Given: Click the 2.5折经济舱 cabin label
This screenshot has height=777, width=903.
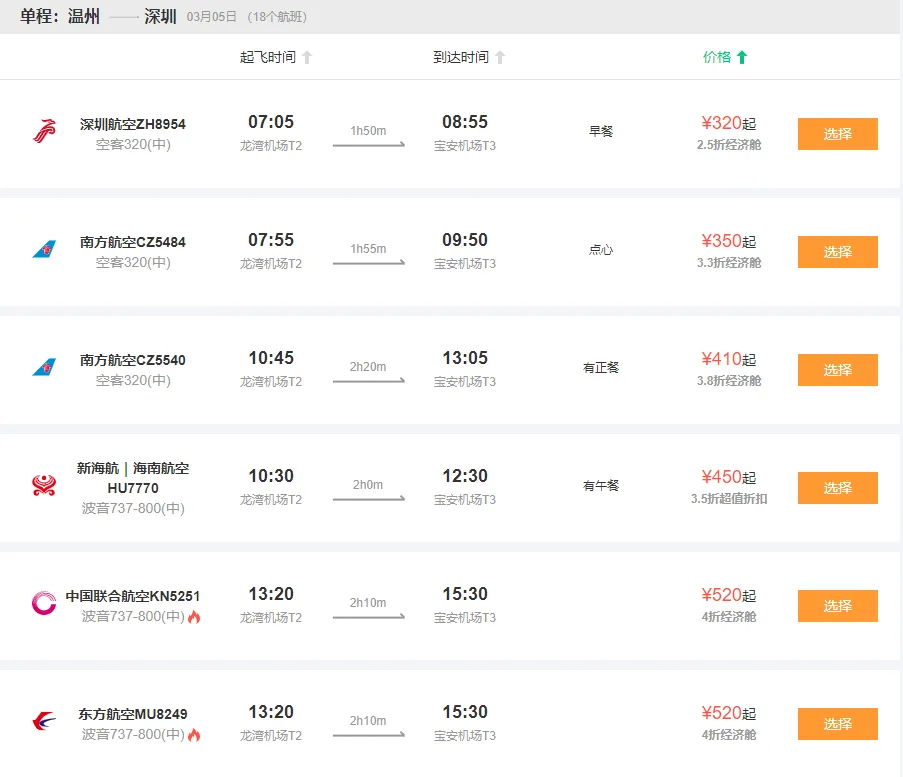Looking at the screenshot, I should [x=729, y=145].
